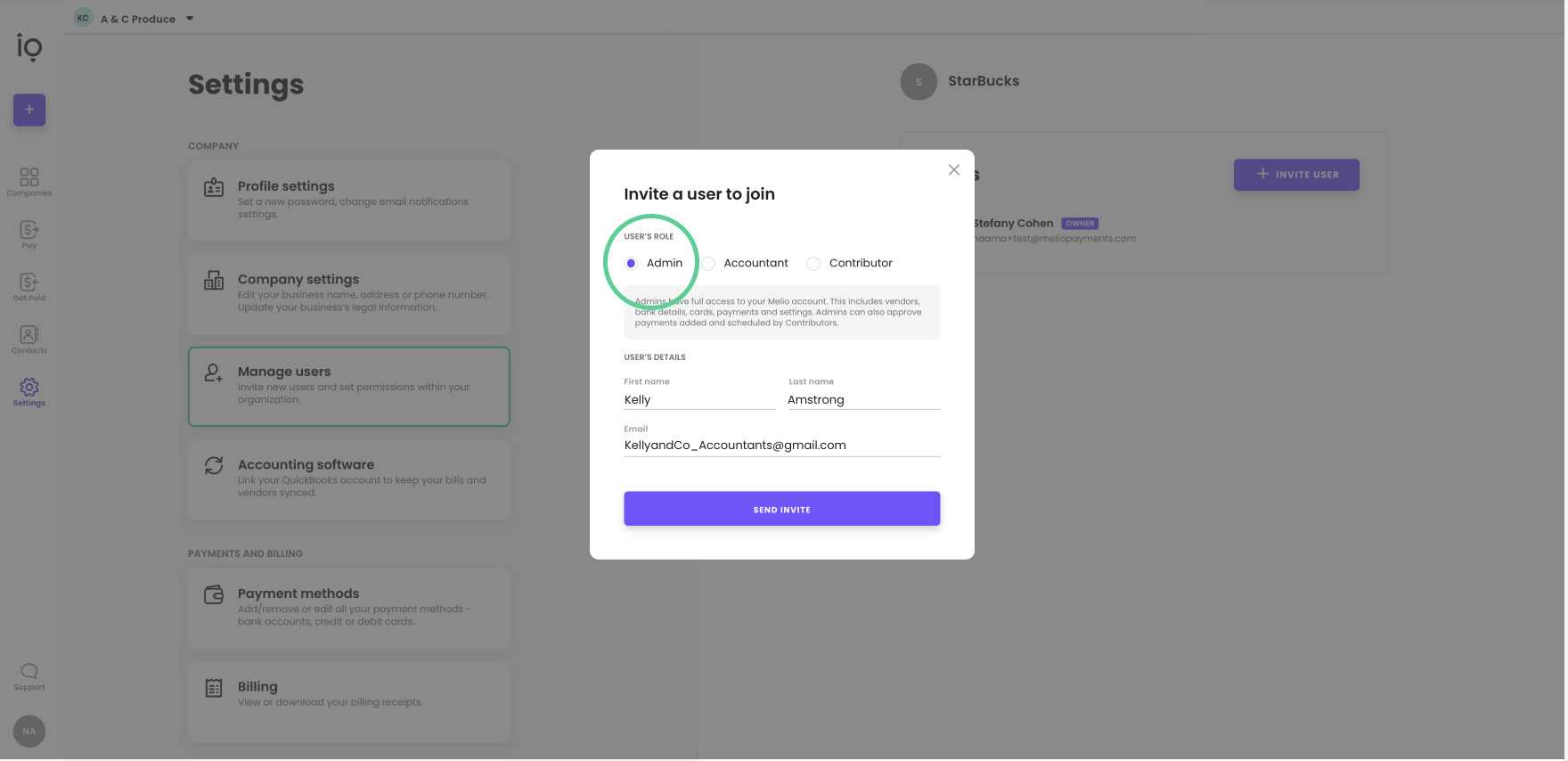1568x761 pixels.
Task: Click the Last name field with Amstrong
Action: [863, 400]
